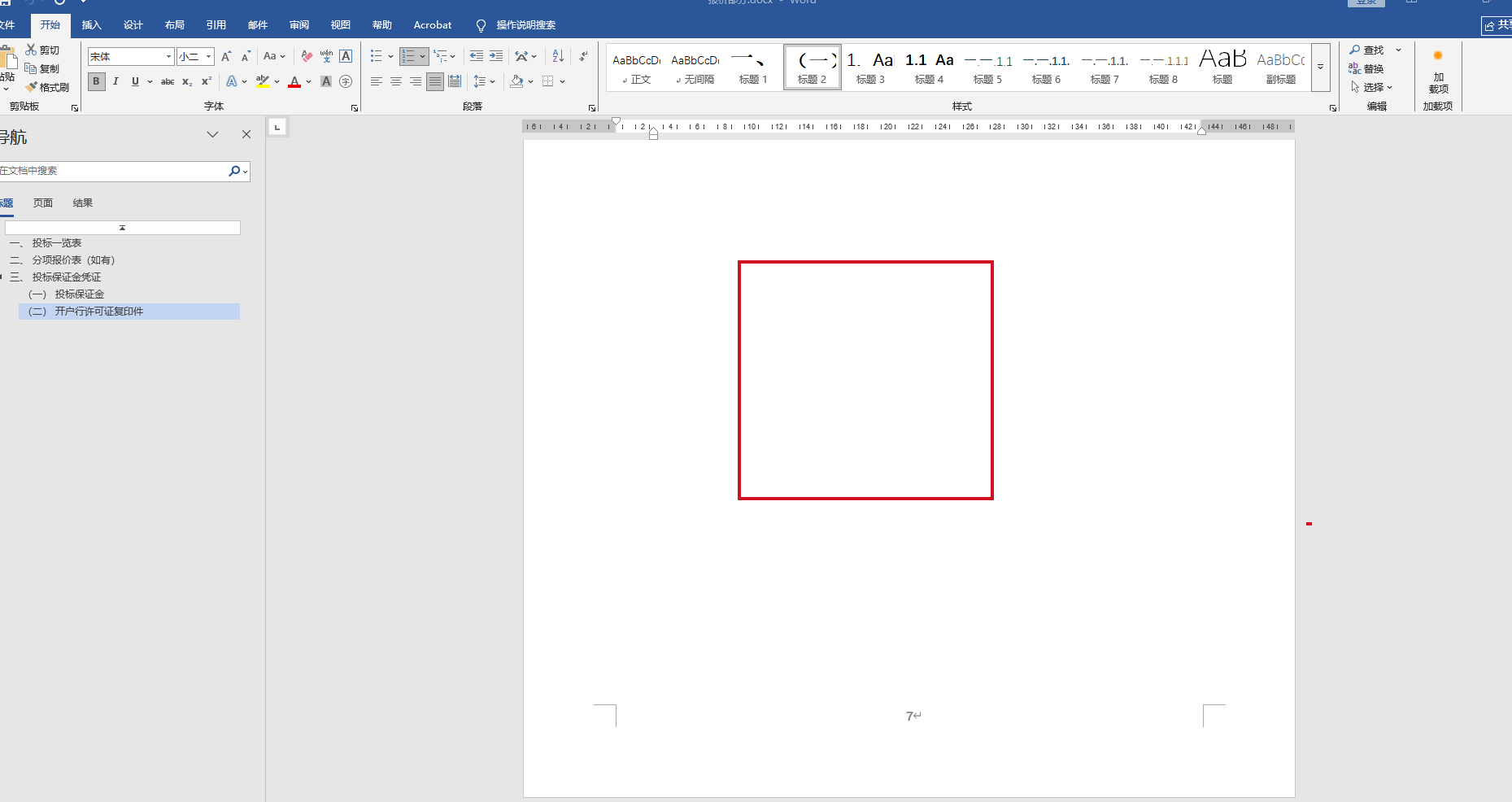The image size is (1512, 802).
Task: Click the superscript x² icon
Action: pyautogui.click(x=207, y=81)
